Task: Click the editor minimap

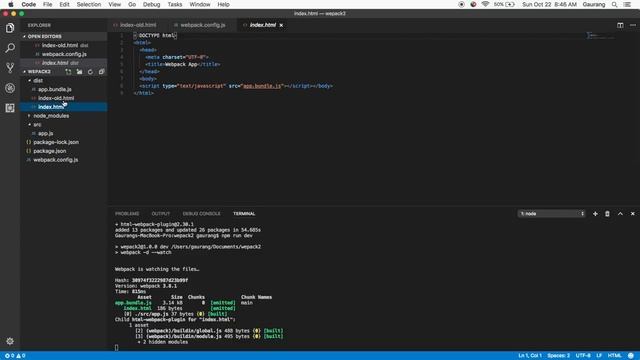Action: coord(600,36)
